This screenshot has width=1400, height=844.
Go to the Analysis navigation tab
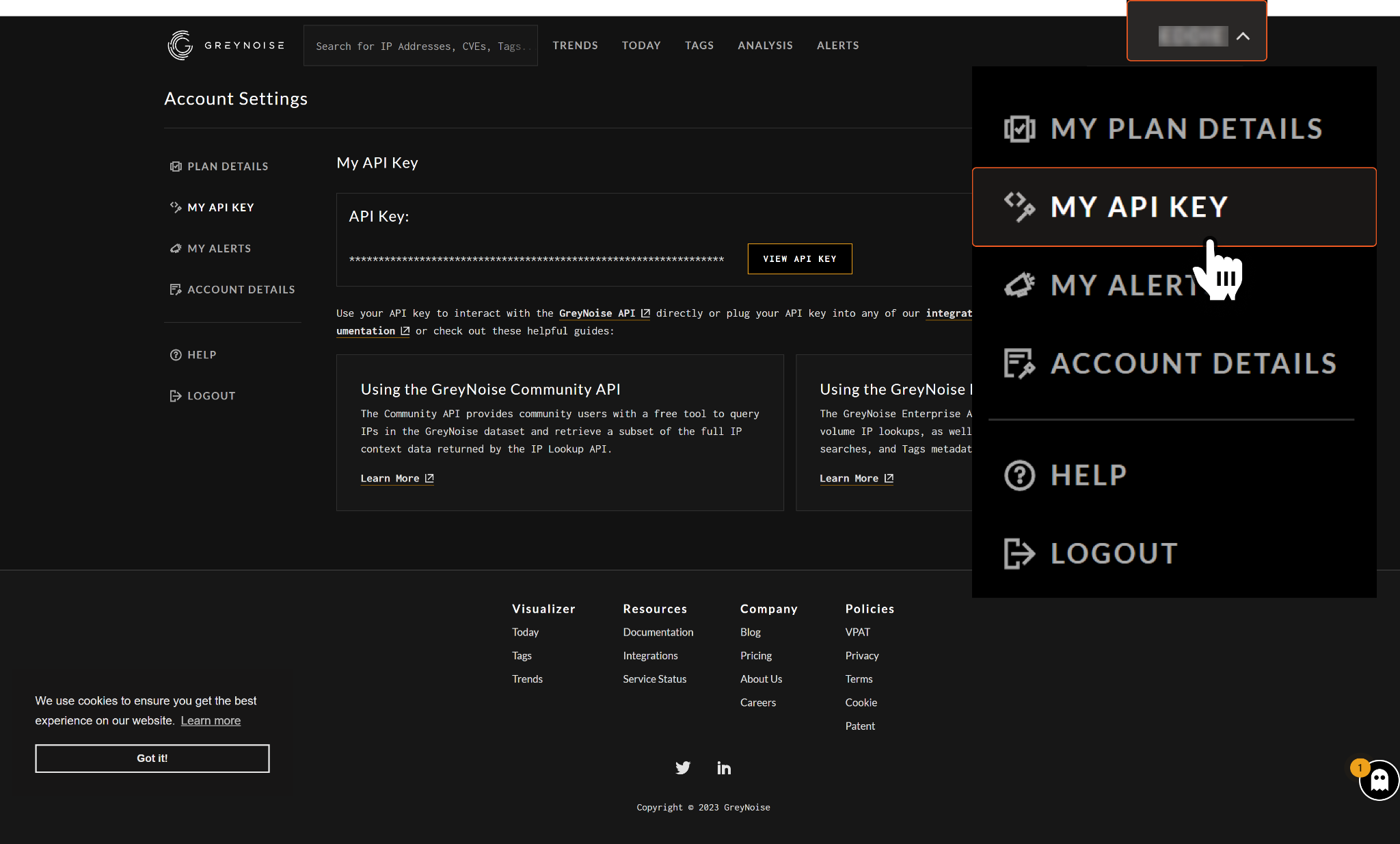(x=765, y=45)
